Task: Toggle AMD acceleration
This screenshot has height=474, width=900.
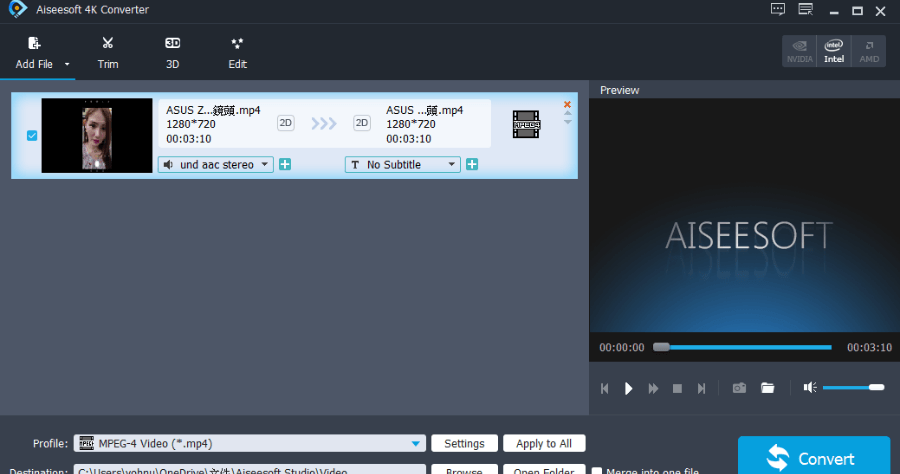Action: tap(868, 51)
